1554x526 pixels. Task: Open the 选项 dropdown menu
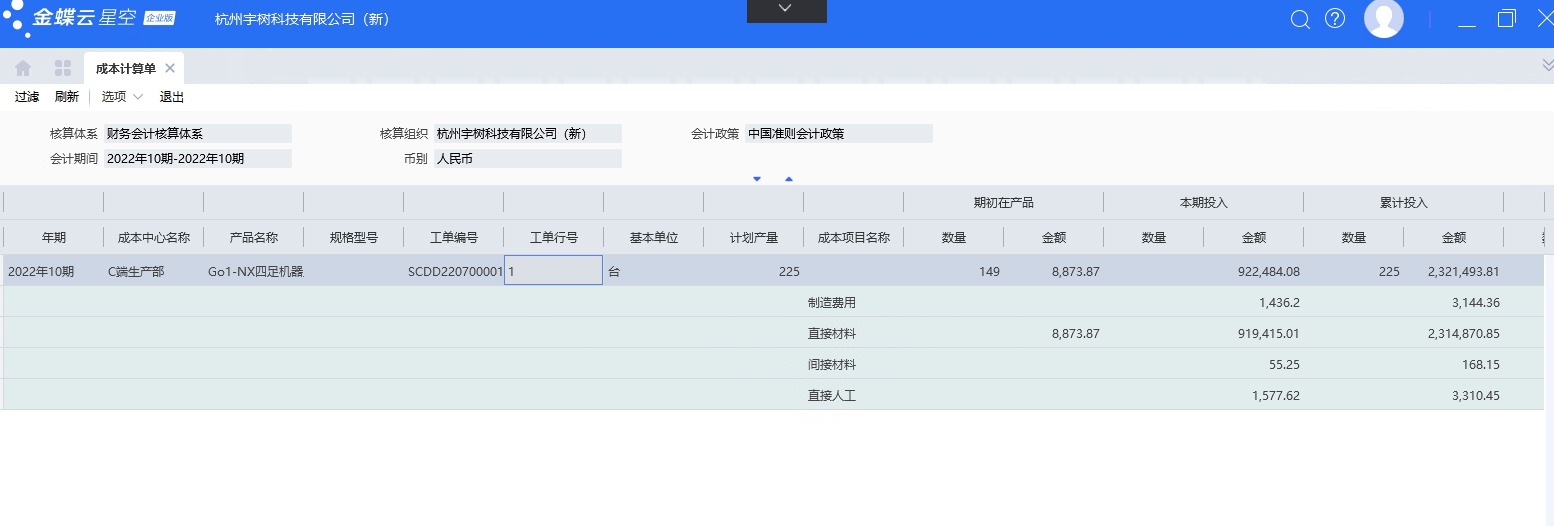[122, 97]
